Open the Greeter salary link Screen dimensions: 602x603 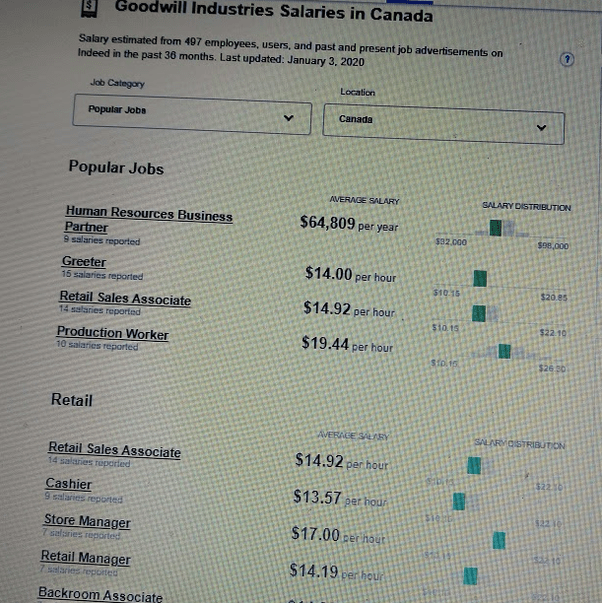tap(84, 262)
